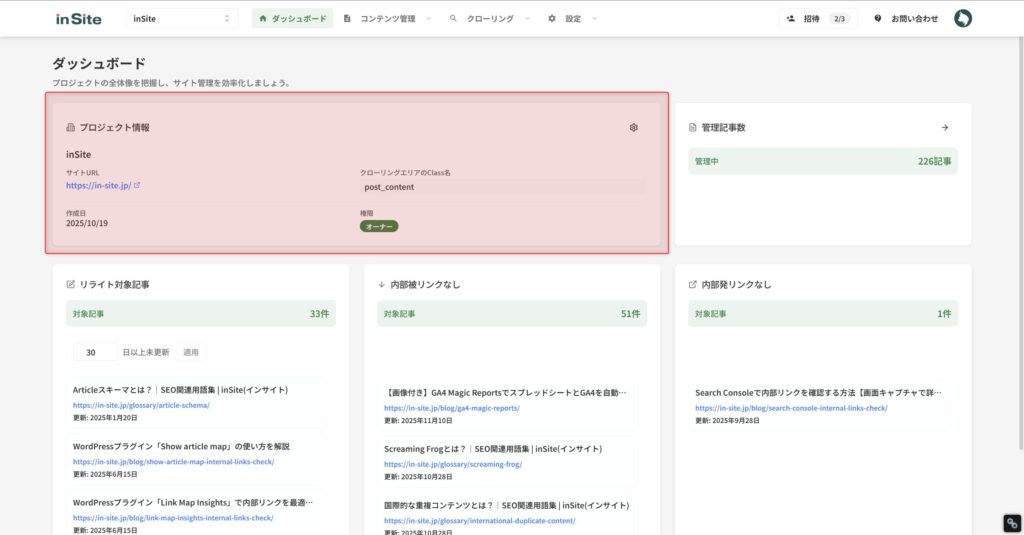Click the floating widget icon at bottom right
Image resolution: width=1024 pixels, height=535 pixels.
pos(1012,523)
